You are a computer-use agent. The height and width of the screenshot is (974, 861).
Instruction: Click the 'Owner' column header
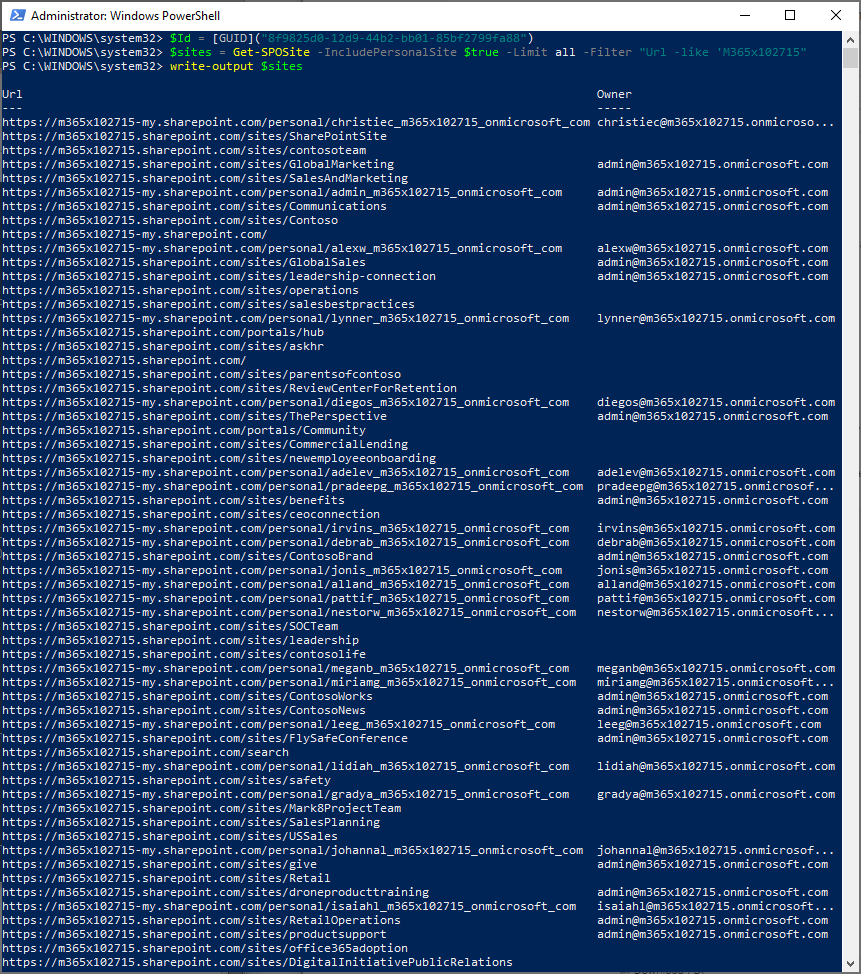click(614, 94)
